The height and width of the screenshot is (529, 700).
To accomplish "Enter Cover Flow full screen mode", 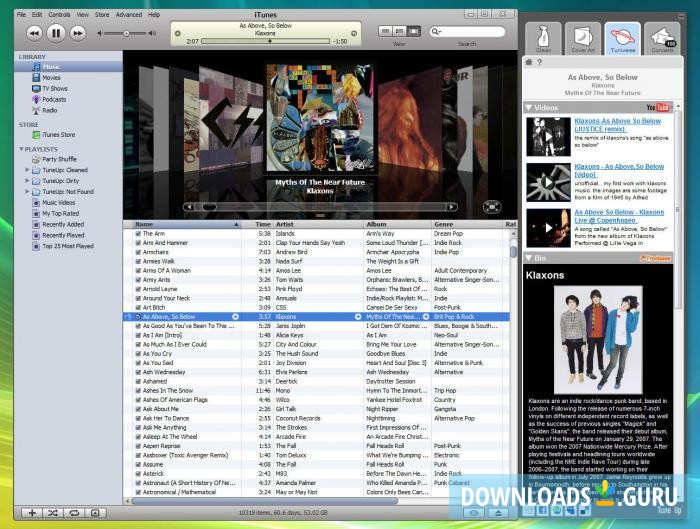I will tap(492, 207).
